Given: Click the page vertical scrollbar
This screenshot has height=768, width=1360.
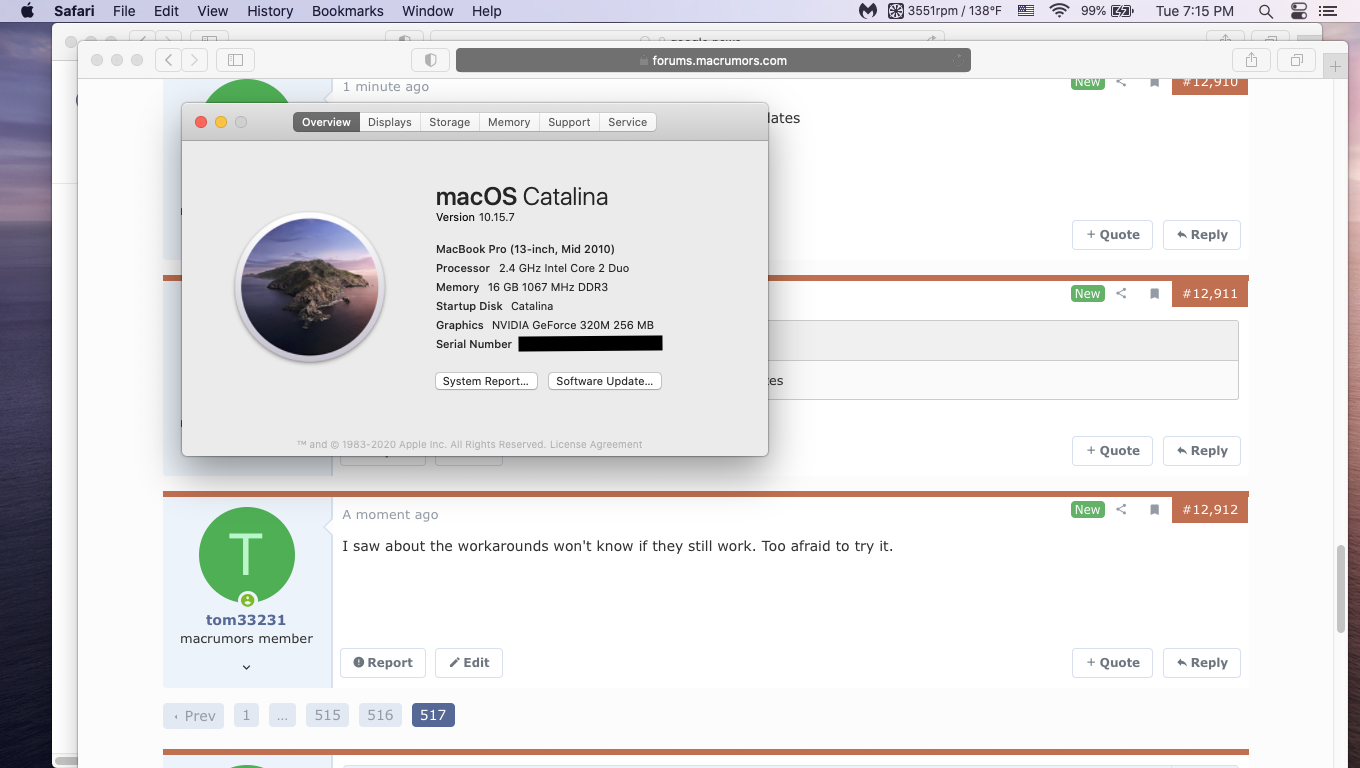Looking at the screenshot, I should [1341, 590].
